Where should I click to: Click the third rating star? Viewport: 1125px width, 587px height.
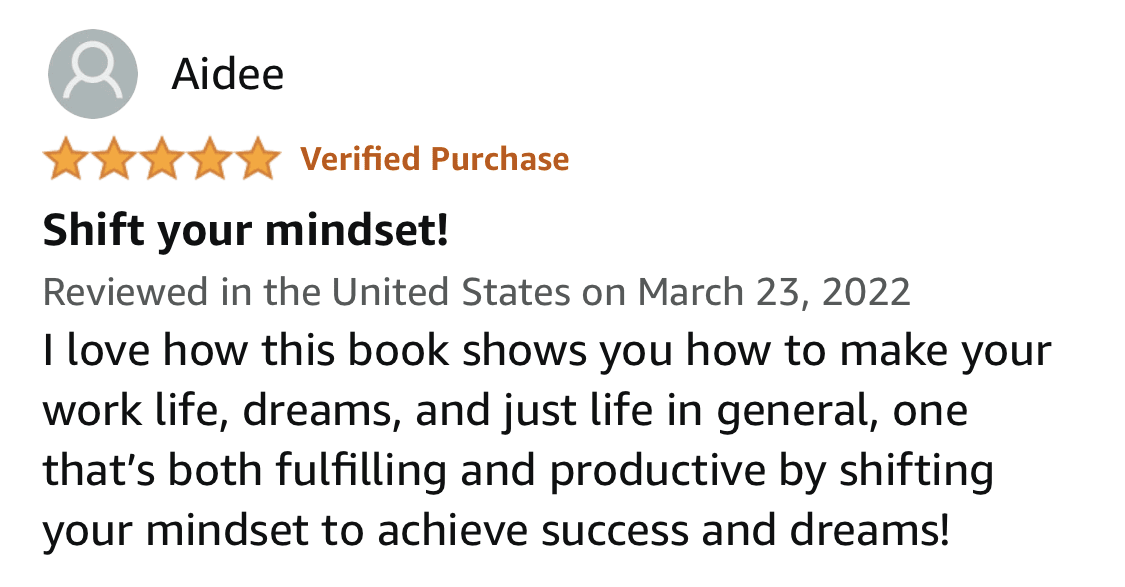tap(161, 160)
